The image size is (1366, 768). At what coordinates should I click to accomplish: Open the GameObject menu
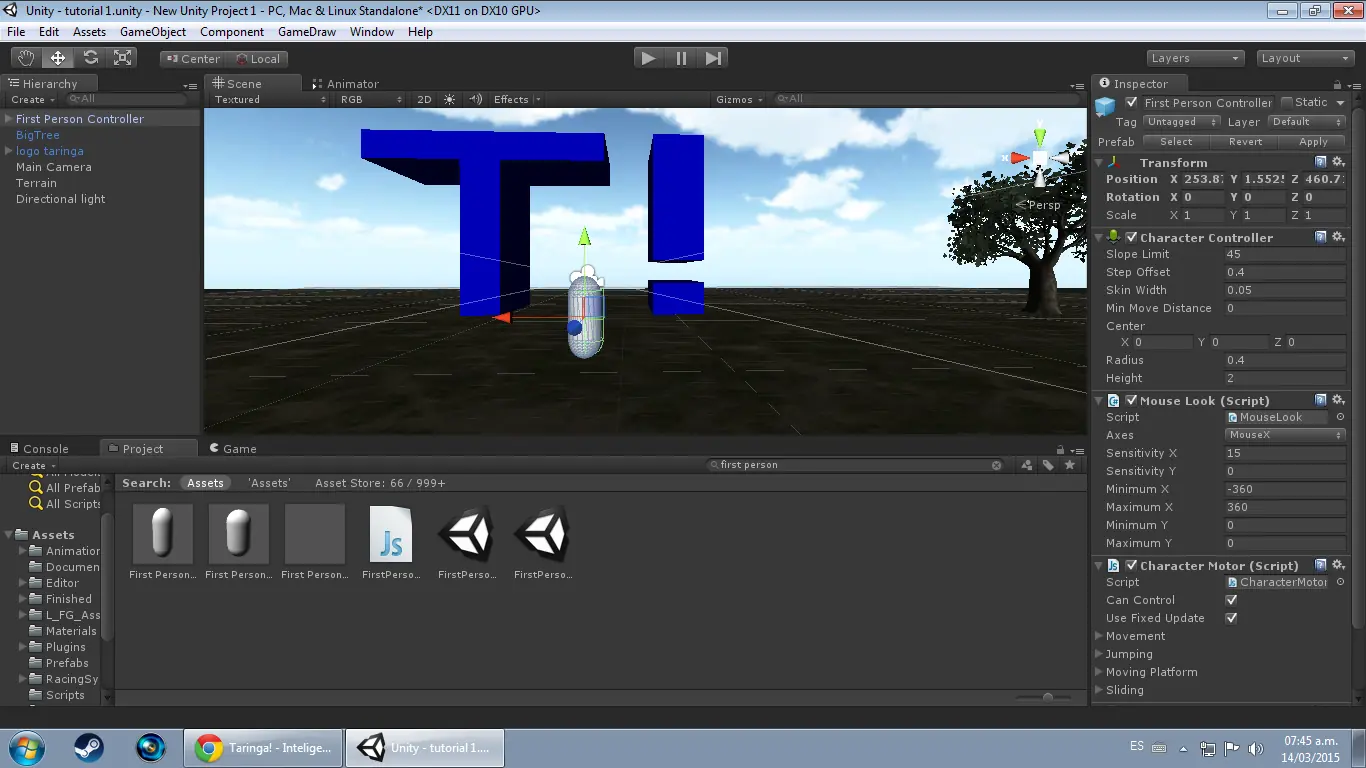(153, 32)
